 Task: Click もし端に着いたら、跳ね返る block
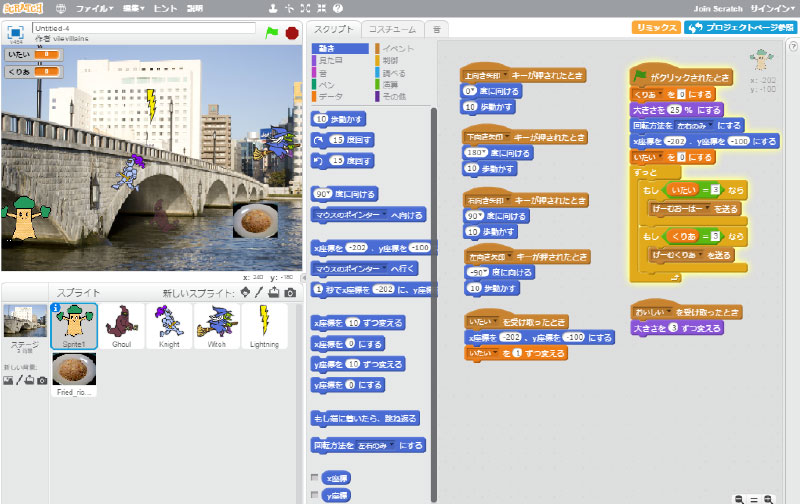pos(365,418)
